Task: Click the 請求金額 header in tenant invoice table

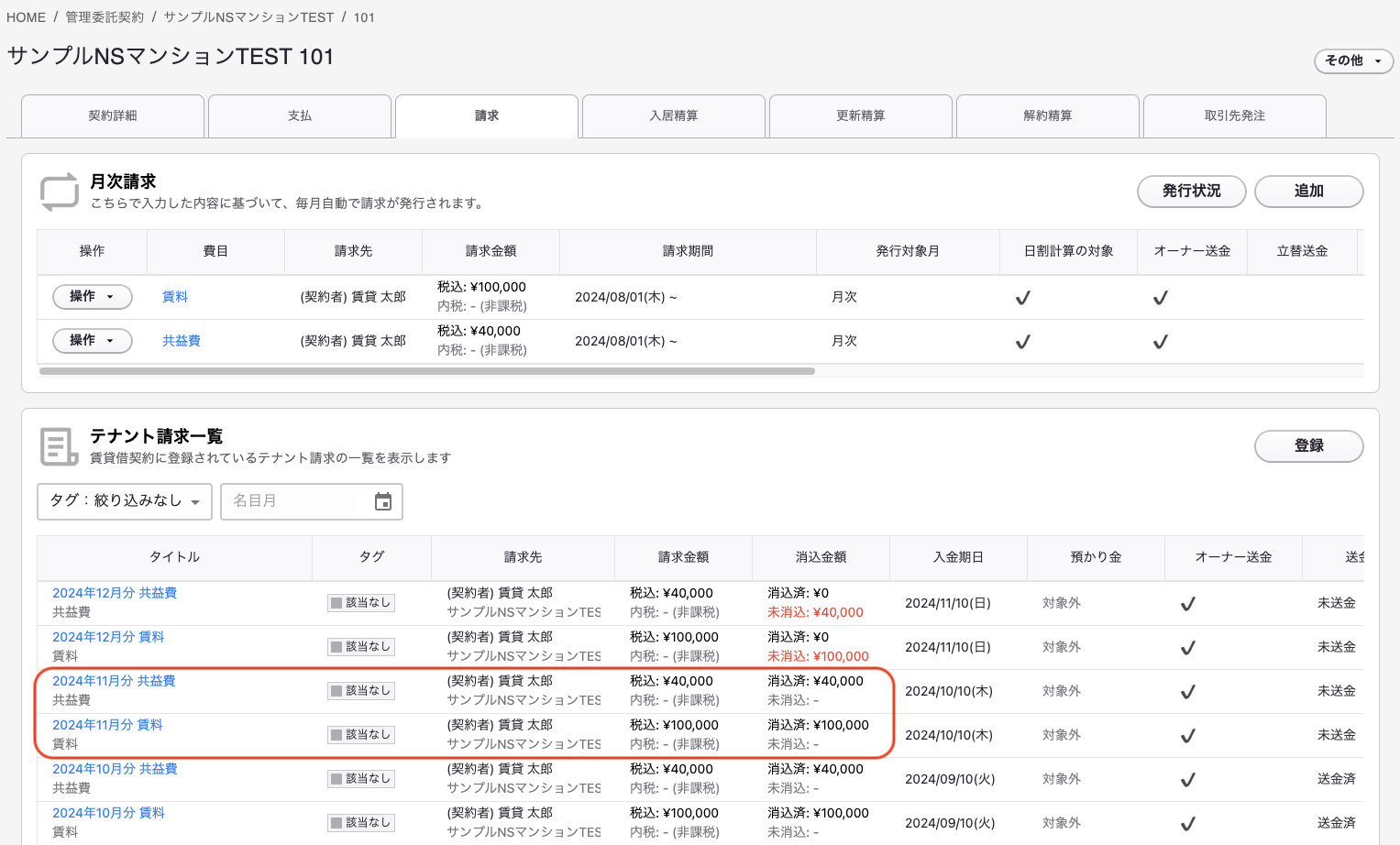Action: click(x=683, y=557)
